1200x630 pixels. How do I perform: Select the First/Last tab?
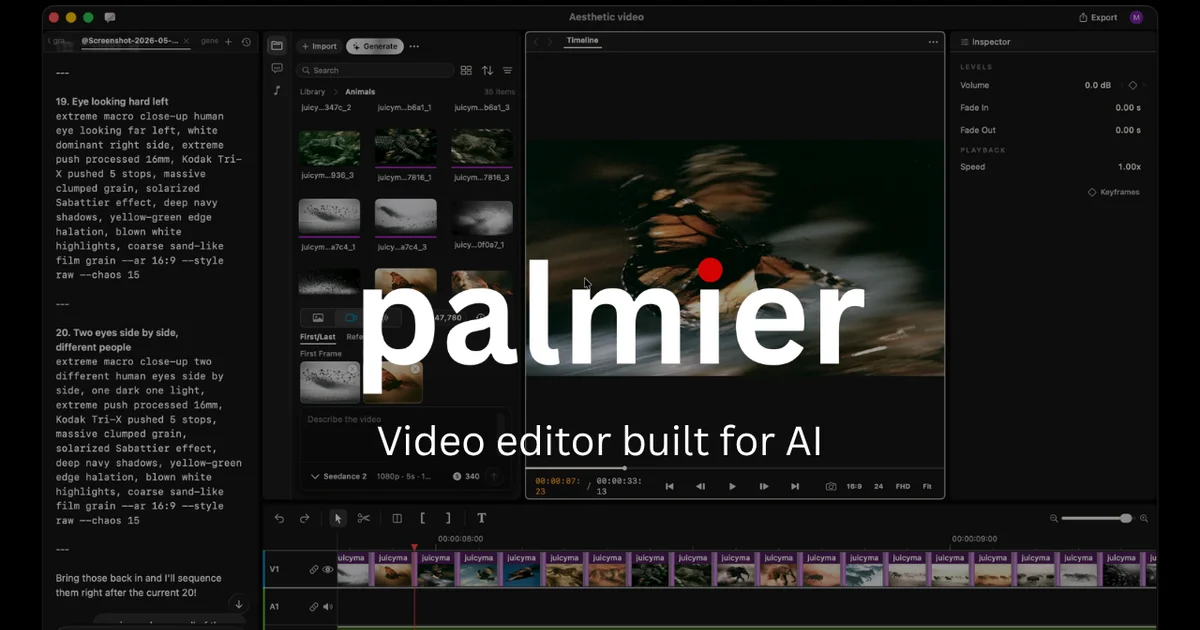pos(318,337)
